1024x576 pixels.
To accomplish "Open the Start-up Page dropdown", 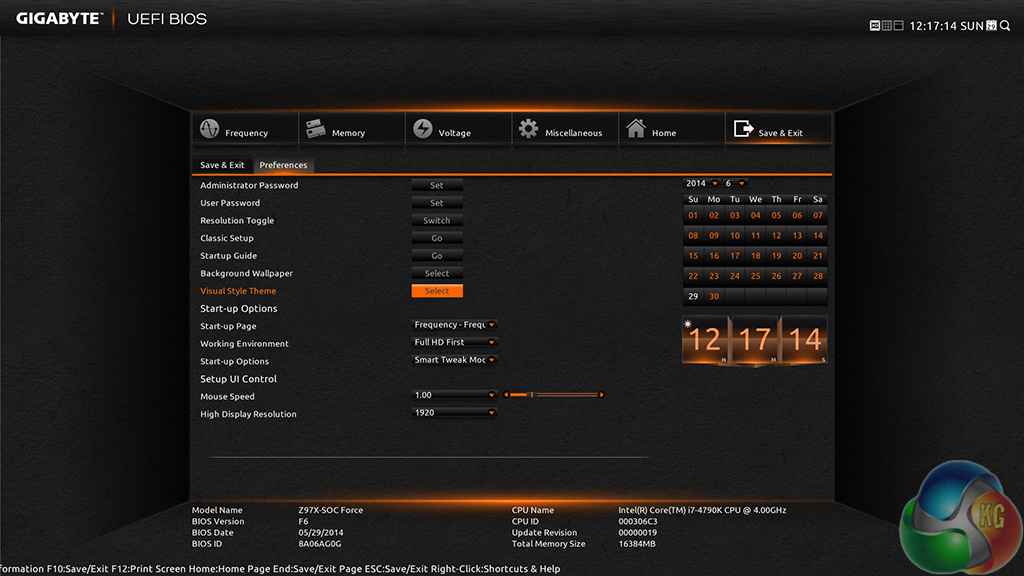I will pos(455,325).
